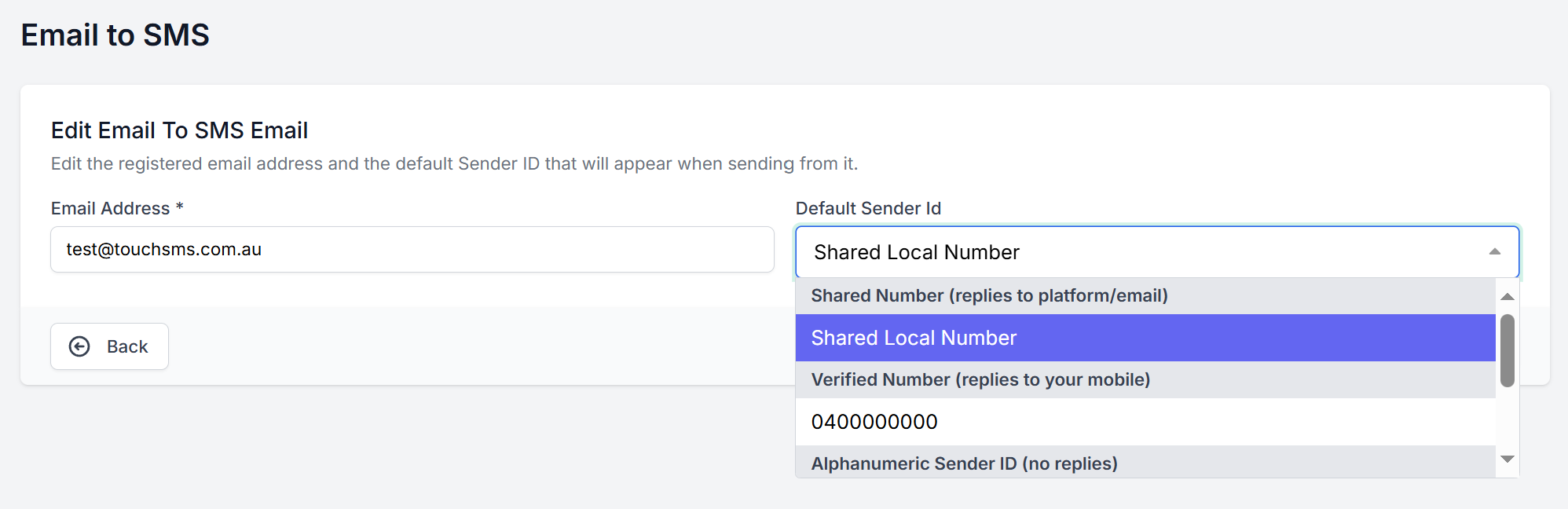Click the dropdown list scrollbar thumb

[1507, 350]
